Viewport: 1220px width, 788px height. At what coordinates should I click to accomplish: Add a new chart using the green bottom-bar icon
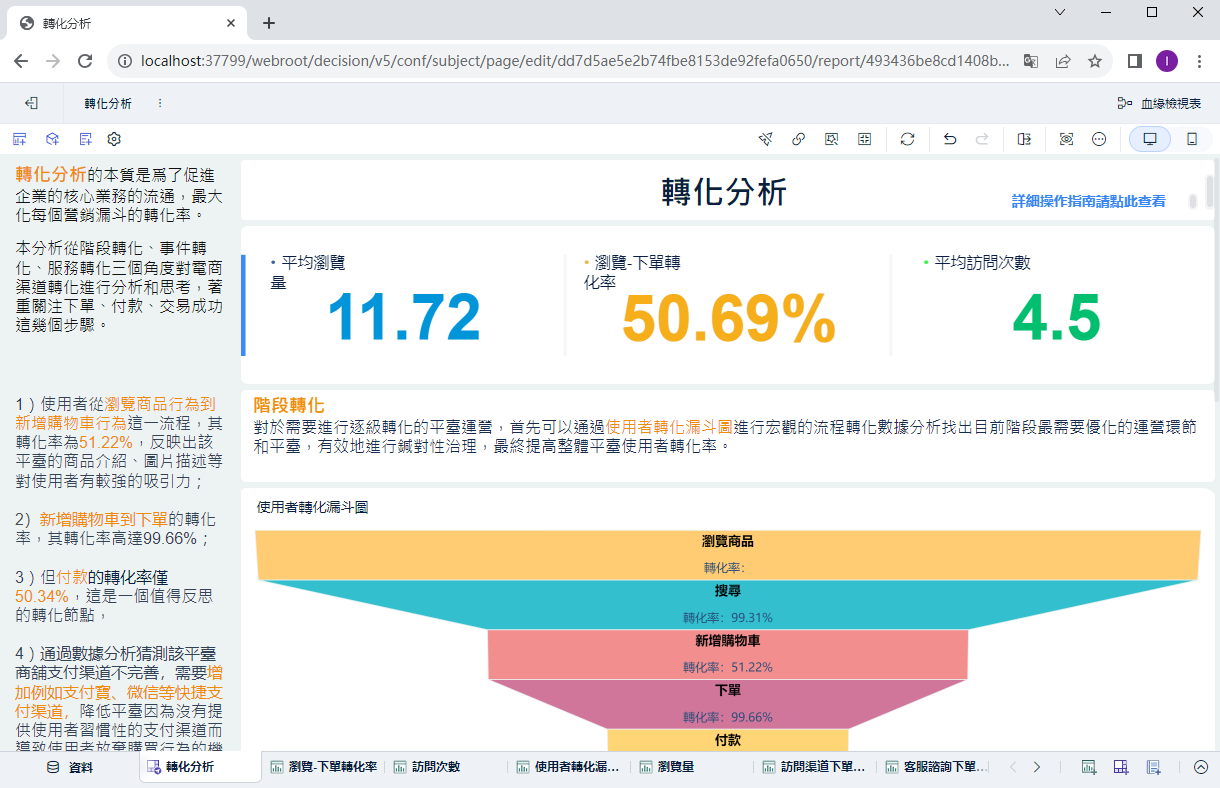pos(1088,767)
